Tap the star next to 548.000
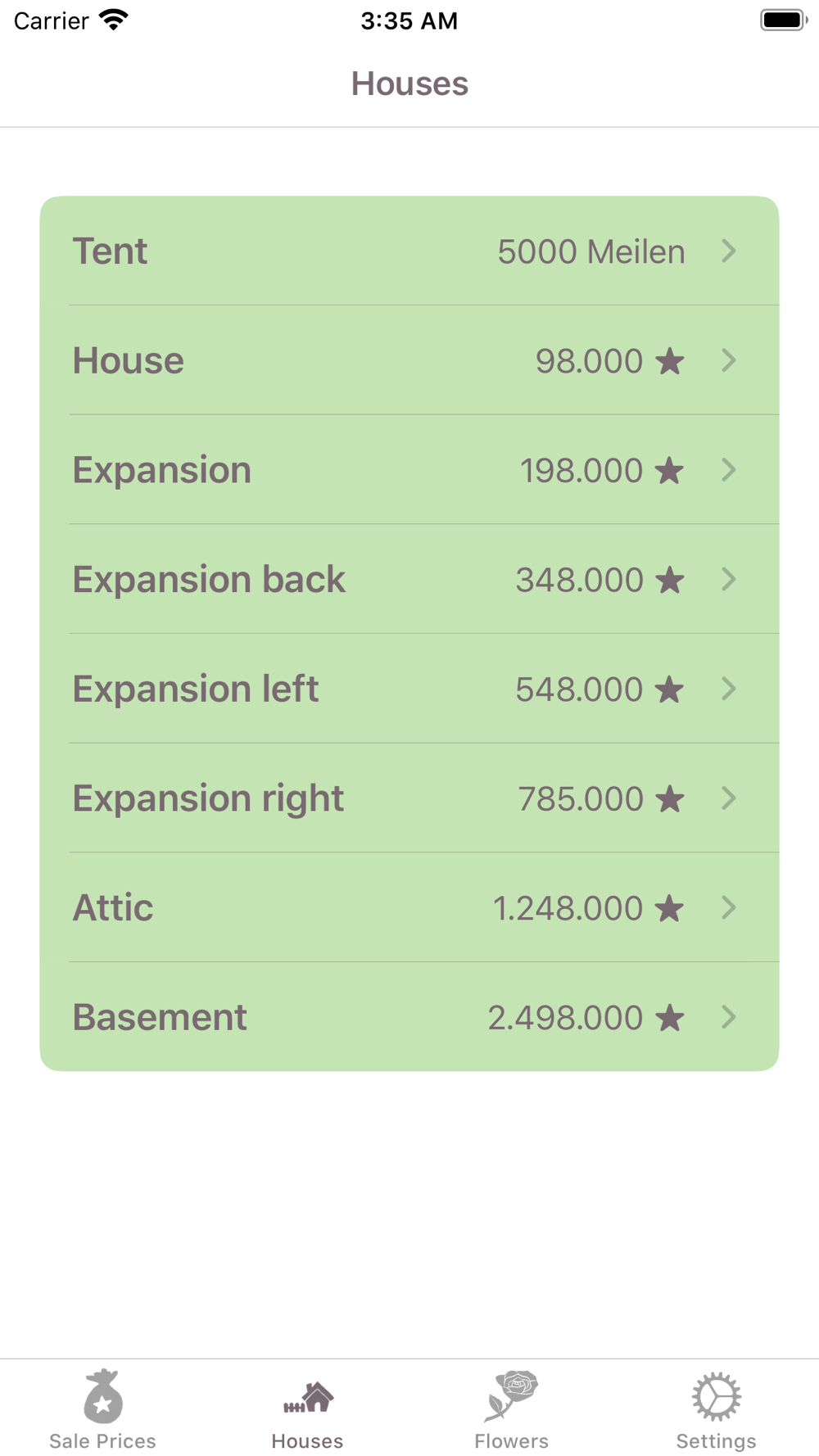819x1456 pixels. coord(670,690)
